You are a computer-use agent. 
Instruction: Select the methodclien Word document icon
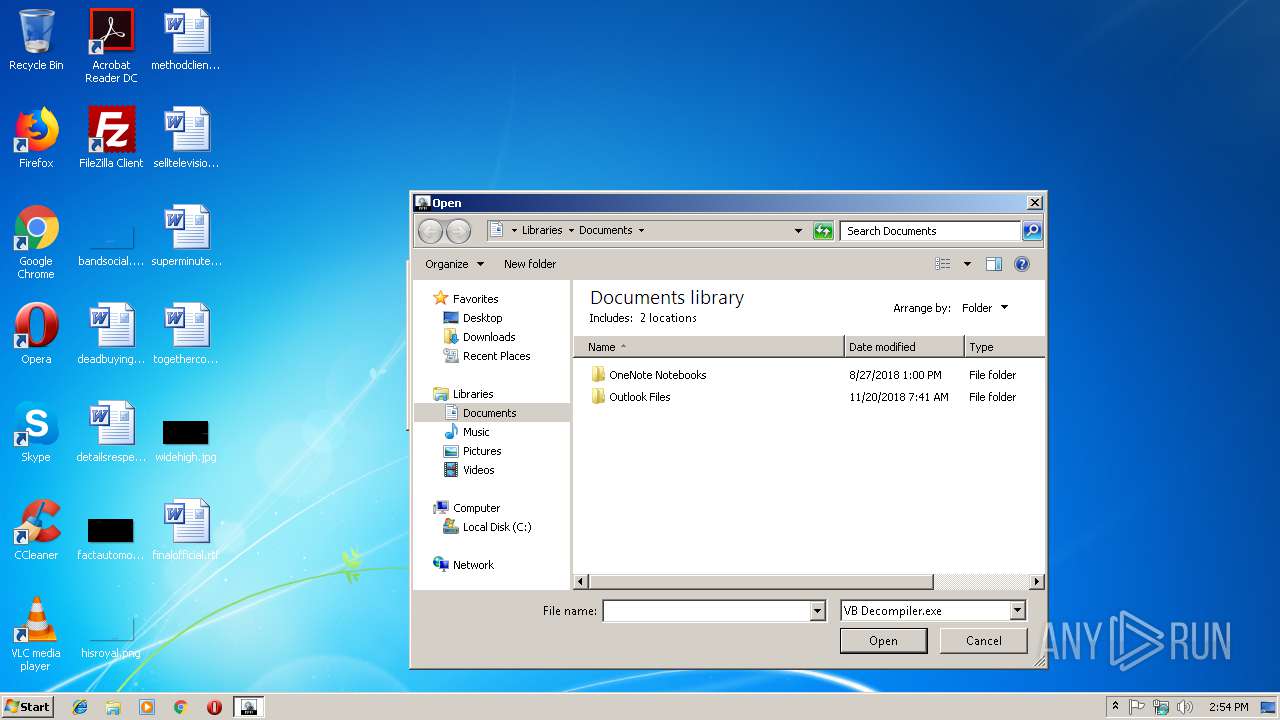pos(186,40)
